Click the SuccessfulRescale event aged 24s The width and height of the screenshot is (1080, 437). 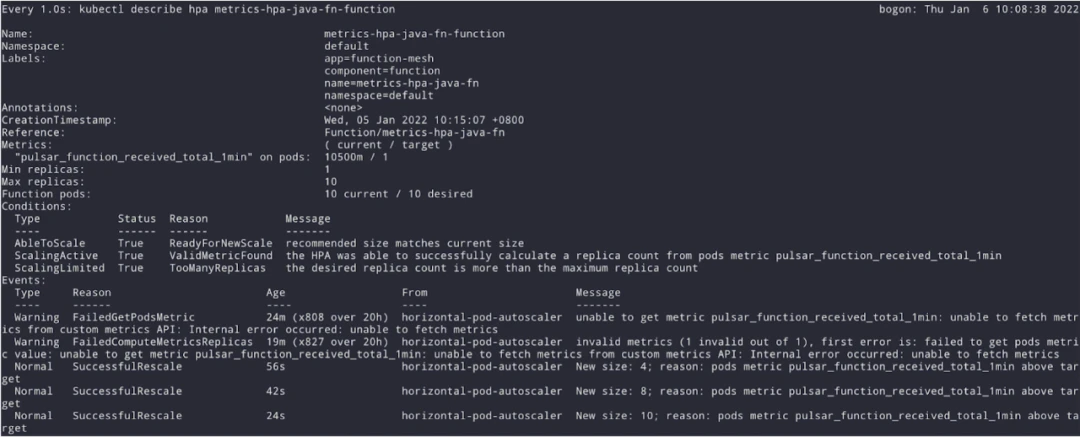[126, 415]
